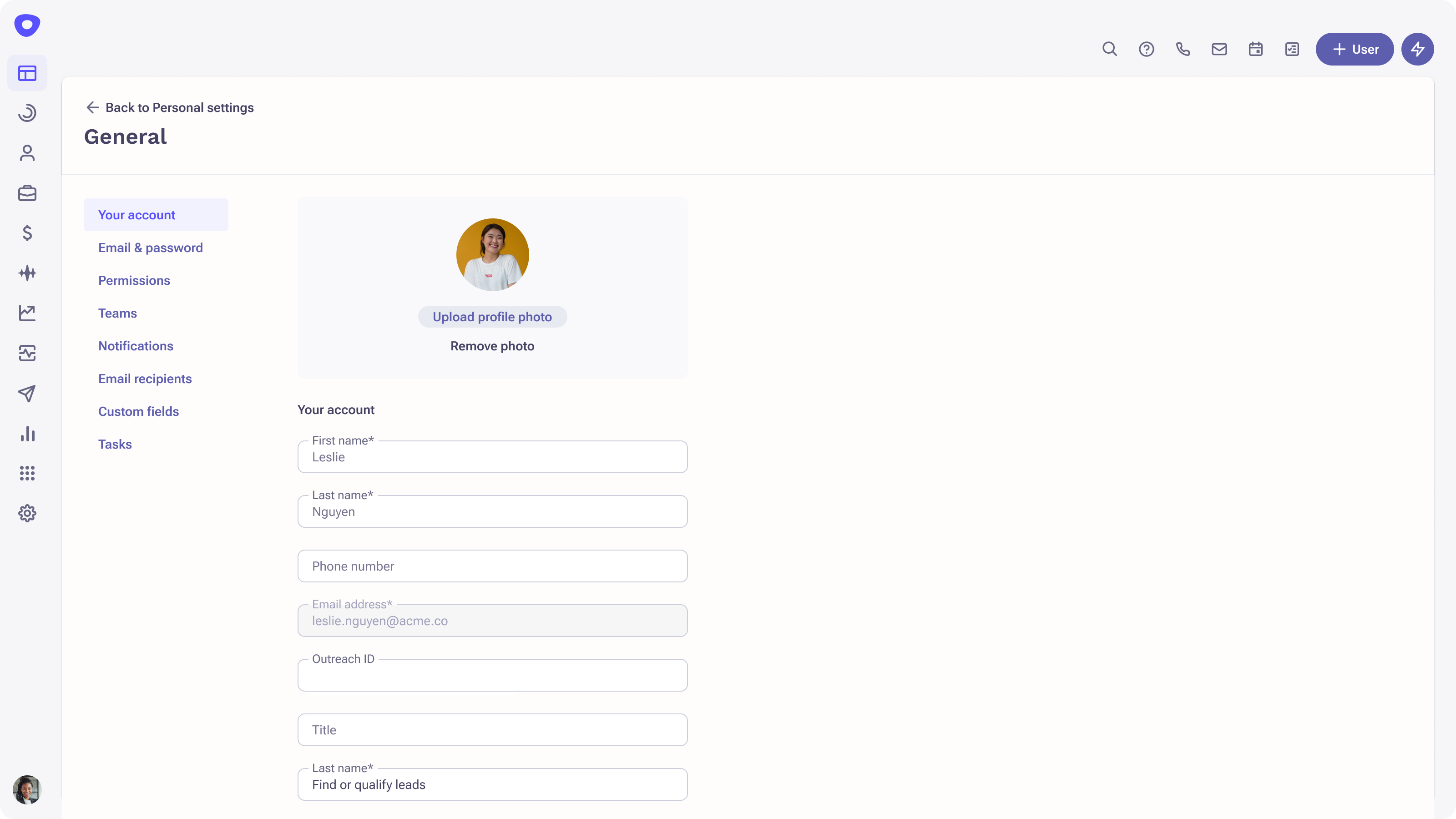
Task: Open the briefcase accounts icon
Action: click(27, 193)
